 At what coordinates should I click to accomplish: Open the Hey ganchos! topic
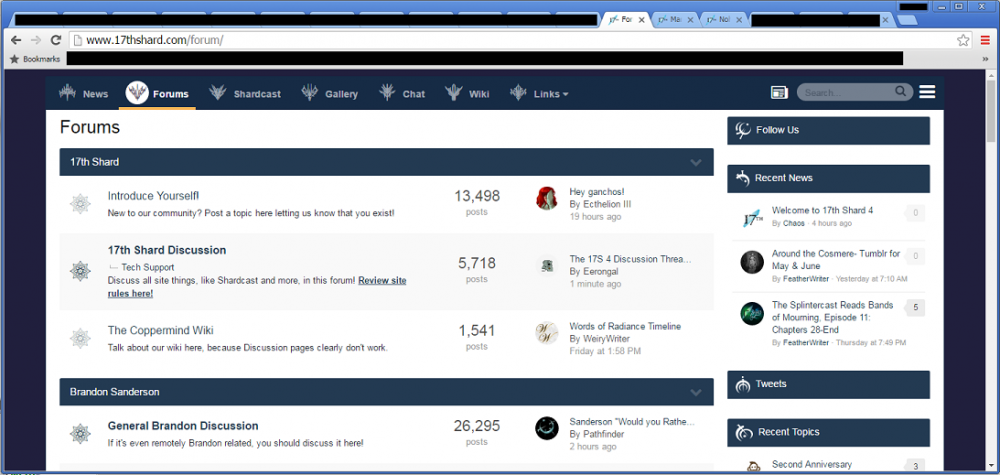click(597, 192)
